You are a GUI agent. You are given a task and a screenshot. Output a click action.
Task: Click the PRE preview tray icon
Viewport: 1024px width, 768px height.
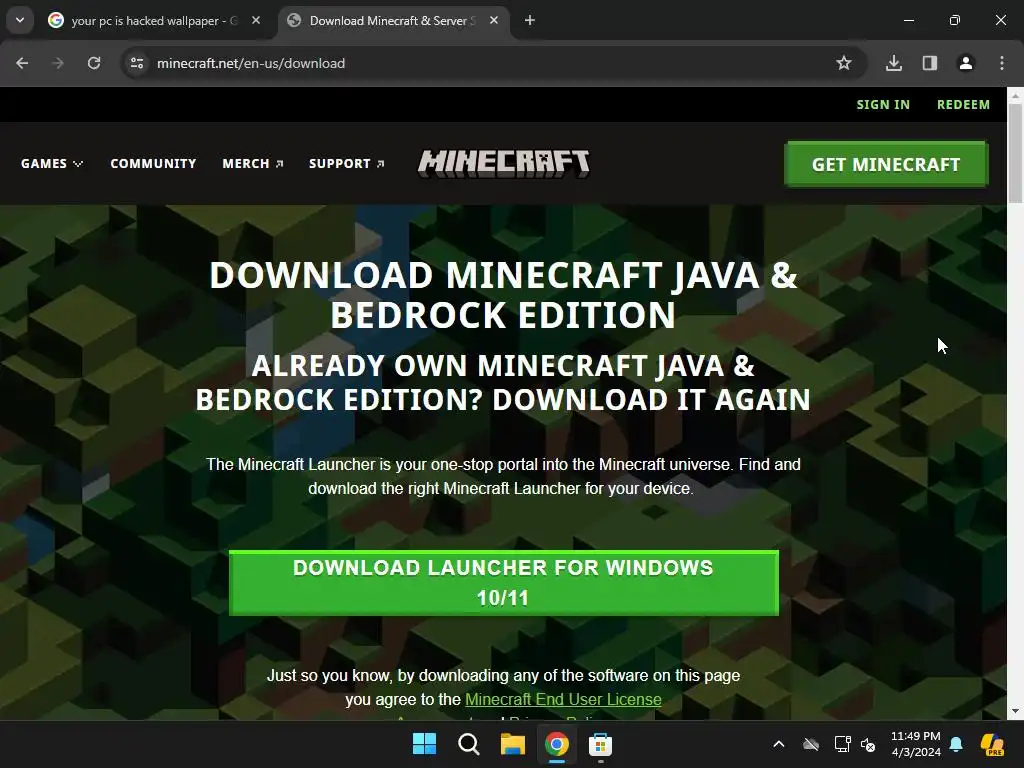tap(993, 744)
